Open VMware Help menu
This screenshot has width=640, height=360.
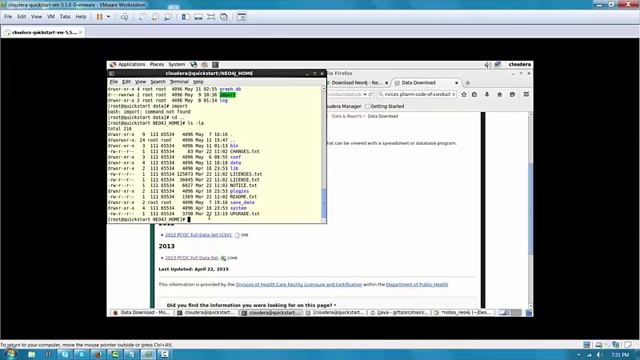coord(81,17)
